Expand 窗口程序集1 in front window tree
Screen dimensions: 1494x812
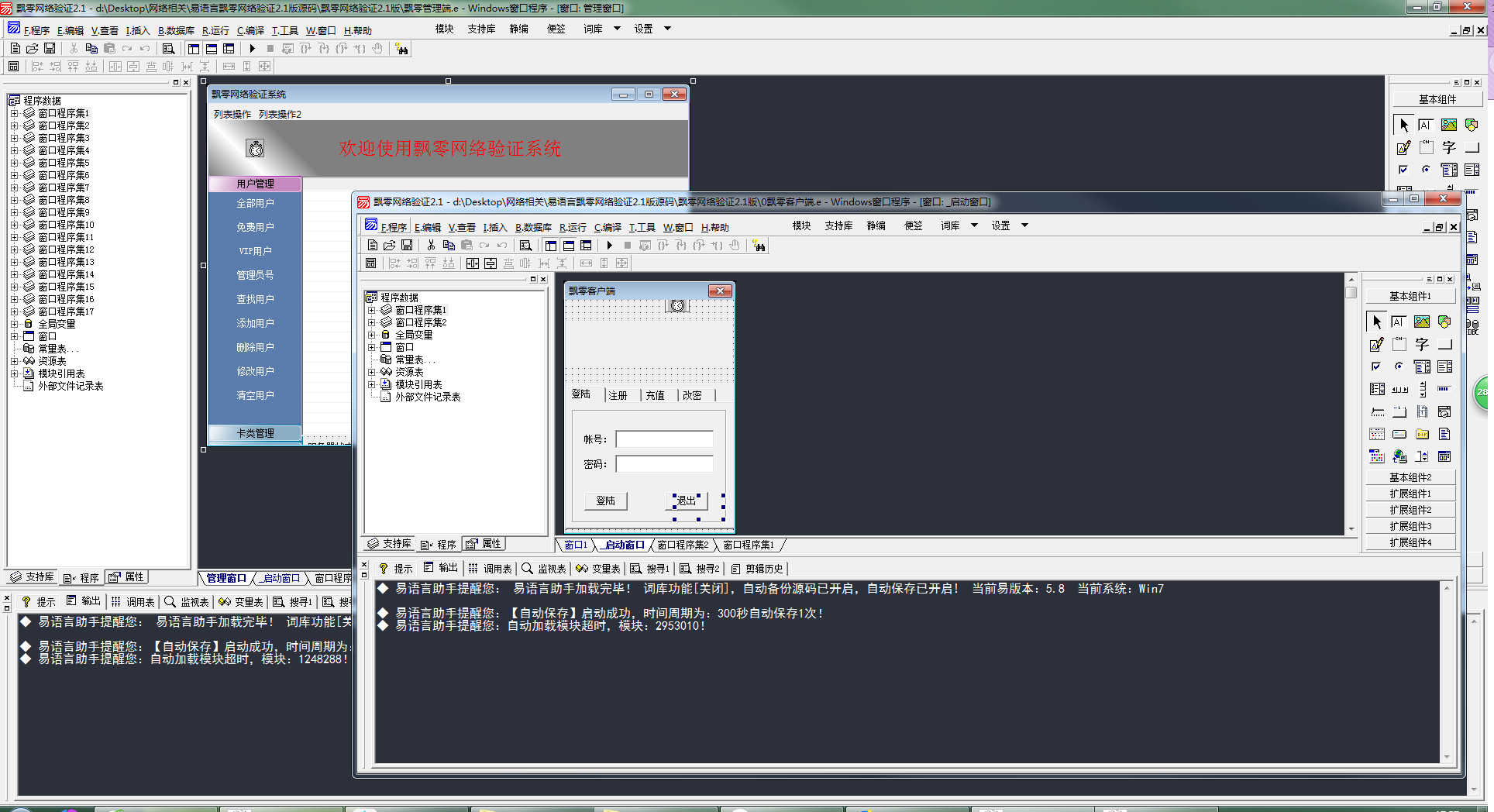pos(371,310)
